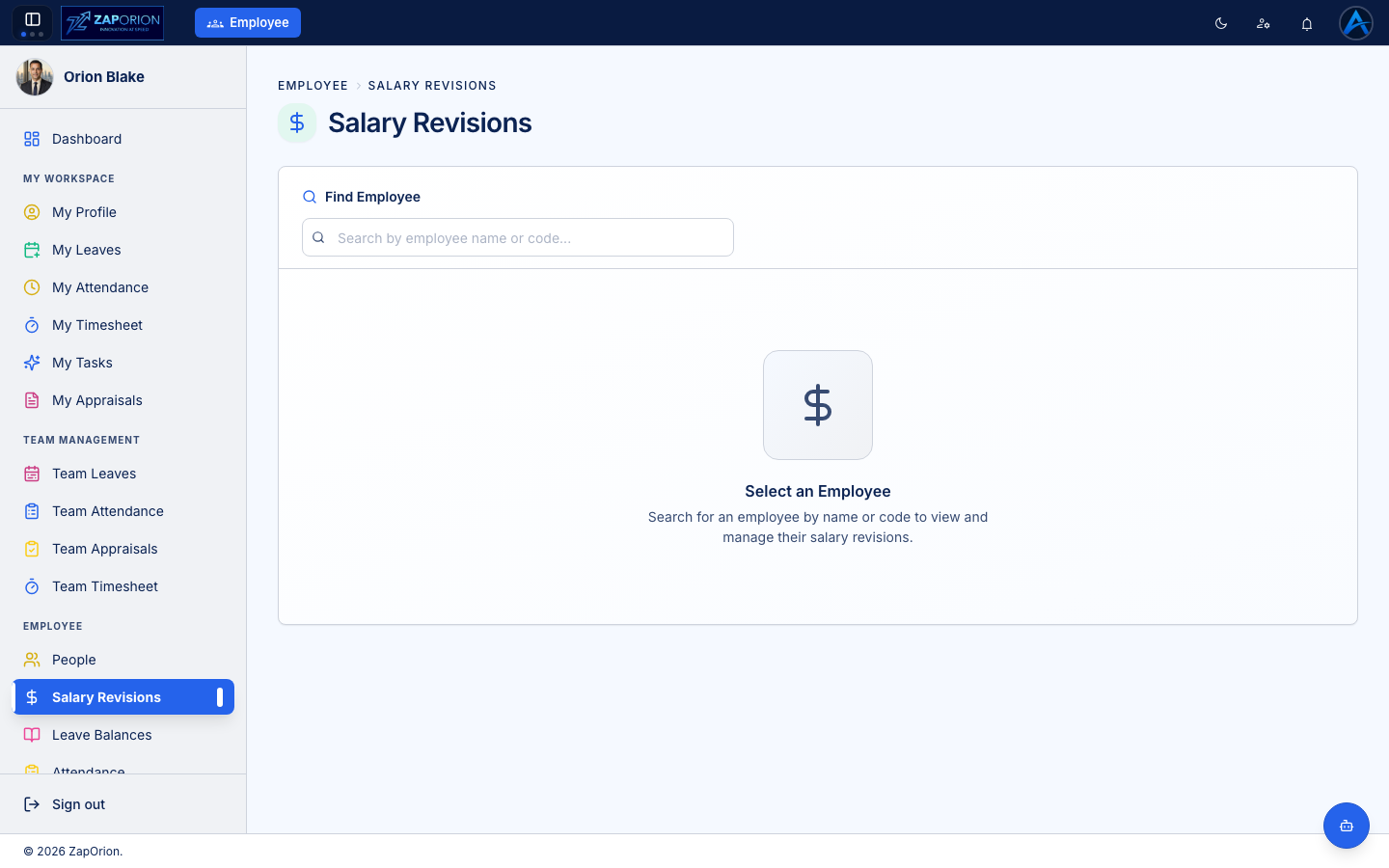1389x868 pixels.
Task: Select Salary Revisions in sidebar
Action: pyautogui.click(x=123, y=697)
